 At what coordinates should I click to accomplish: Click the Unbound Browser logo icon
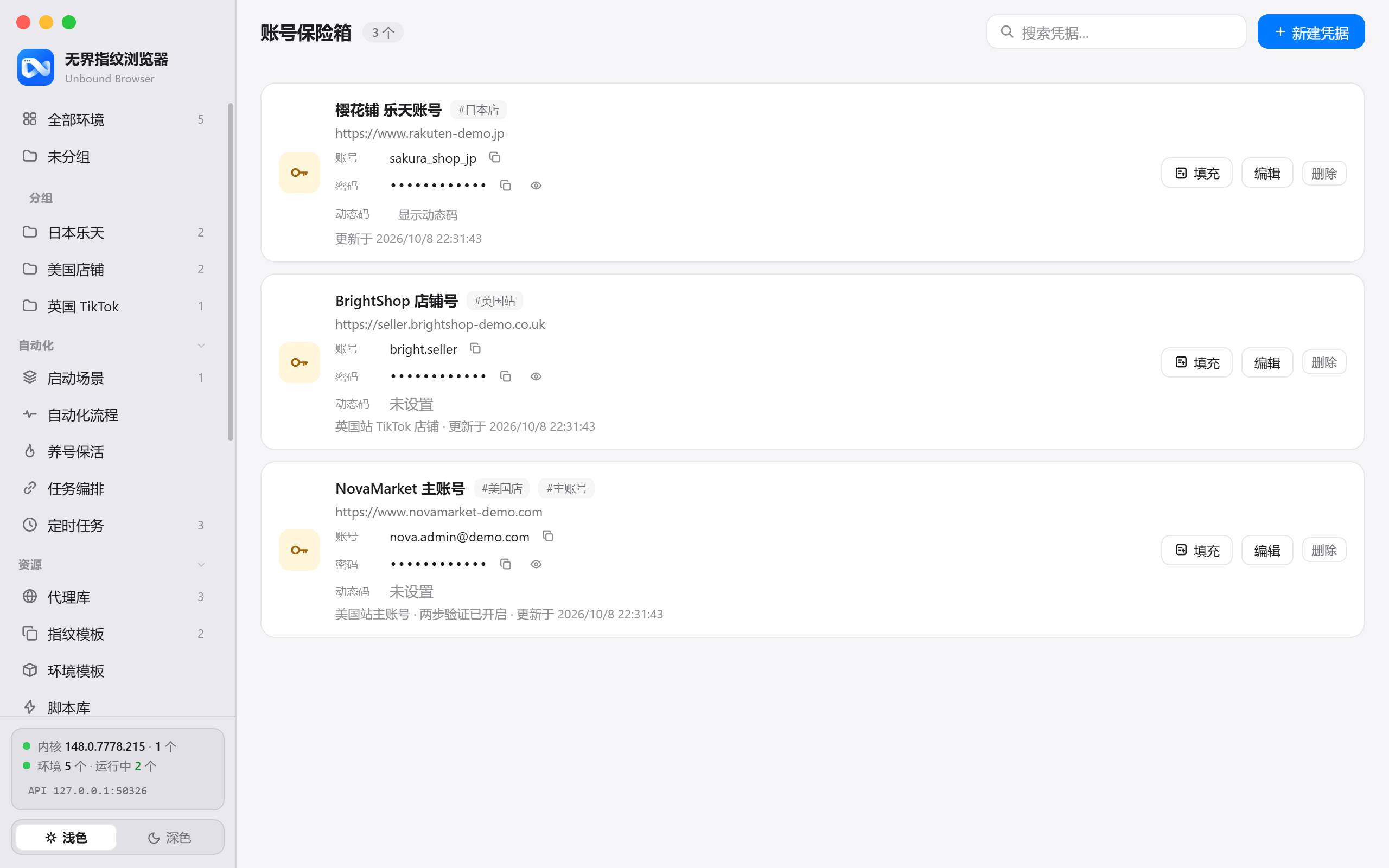(x=36, y=67)
